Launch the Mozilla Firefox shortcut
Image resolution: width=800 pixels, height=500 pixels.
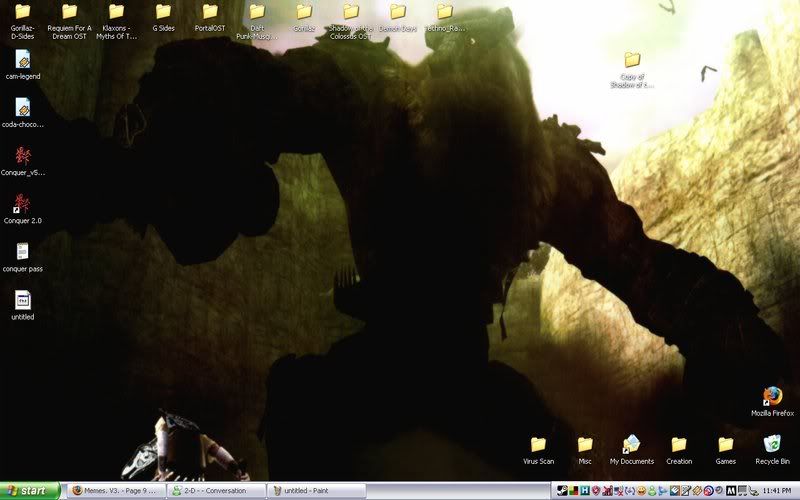(772, 402)
